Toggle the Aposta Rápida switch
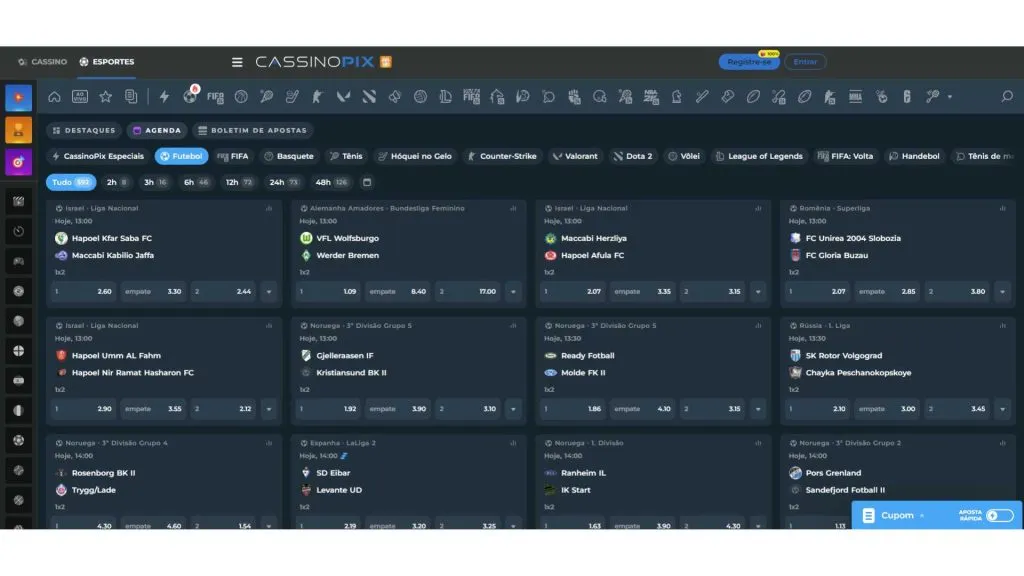This screenshot has height=576, width=1024. tap(998, 515)
